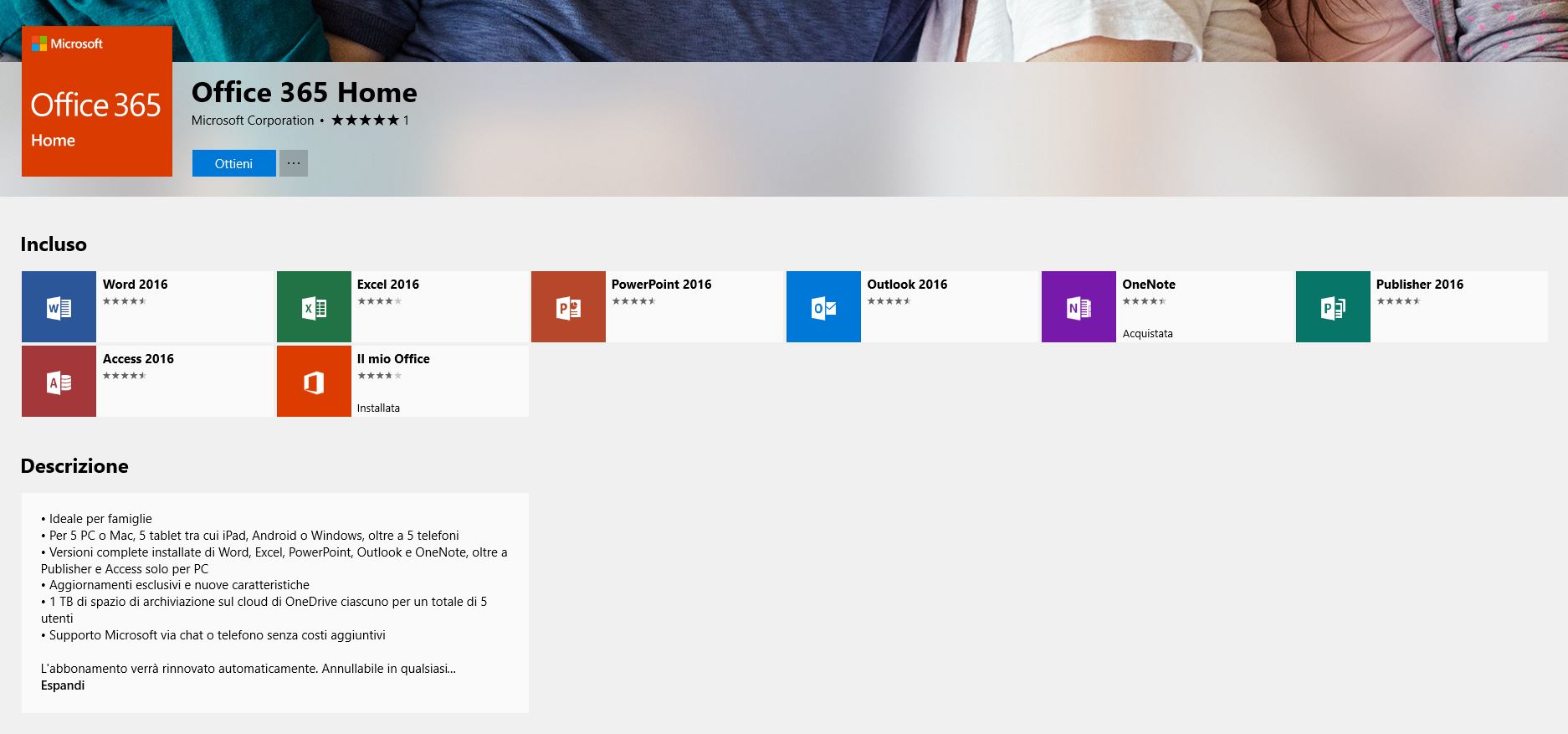Click the OneNote star rating
This screenshot has height=734, width=1568.
(1144, 301)
